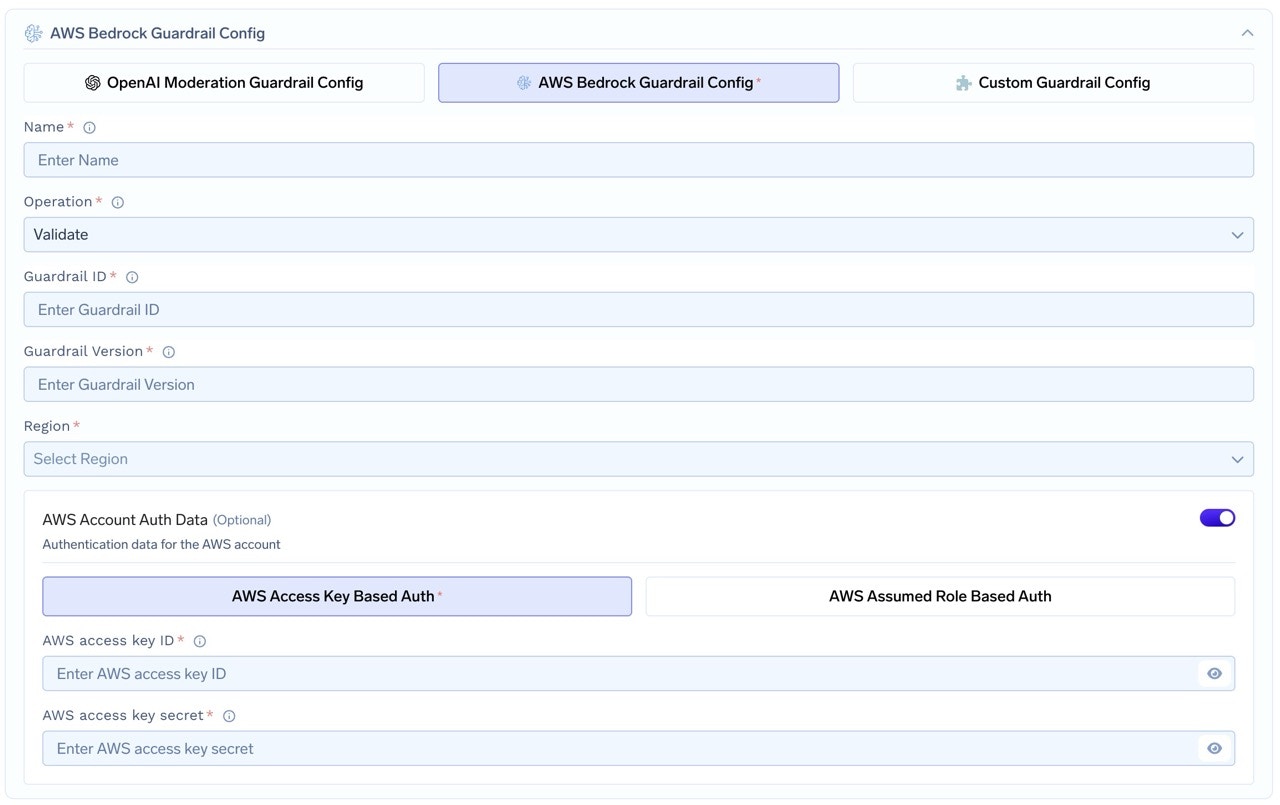
Task: Switch to OpenAI Moderation Guardrail Config tab
Action: [x=224, y=83]
